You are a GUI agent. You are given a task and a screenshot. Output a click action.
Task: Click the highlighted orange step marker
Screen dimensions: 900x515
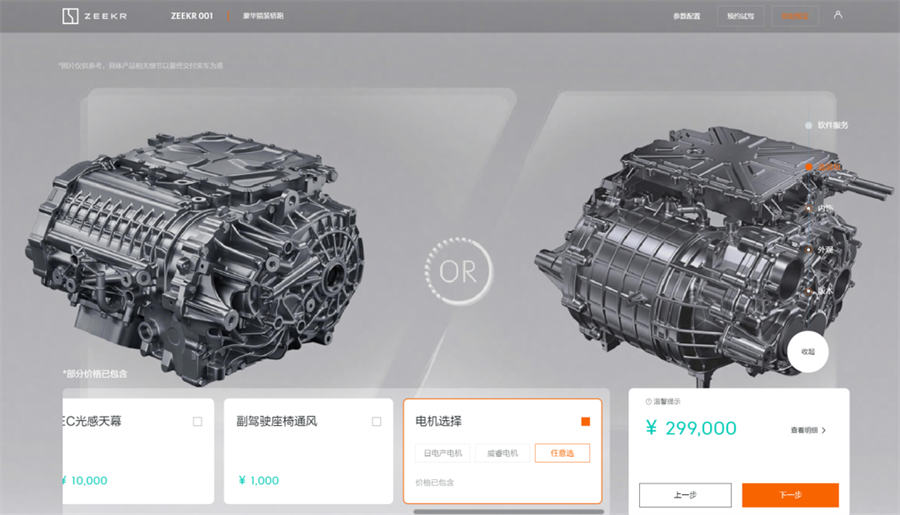(x=809, y=167)
